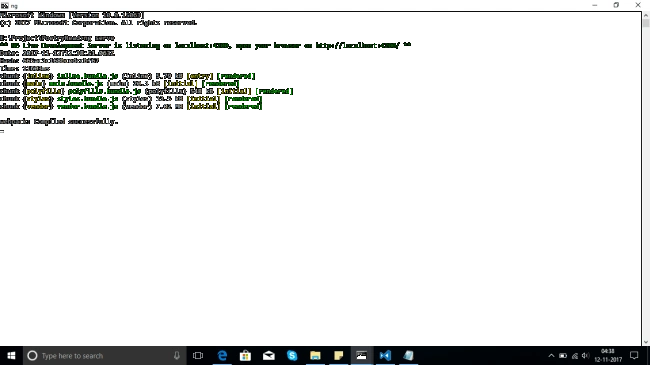Click the vertical scrollbar thumb
Image resolution: width=650 pixels, height=365 pixels.
(x=646, y=23)
